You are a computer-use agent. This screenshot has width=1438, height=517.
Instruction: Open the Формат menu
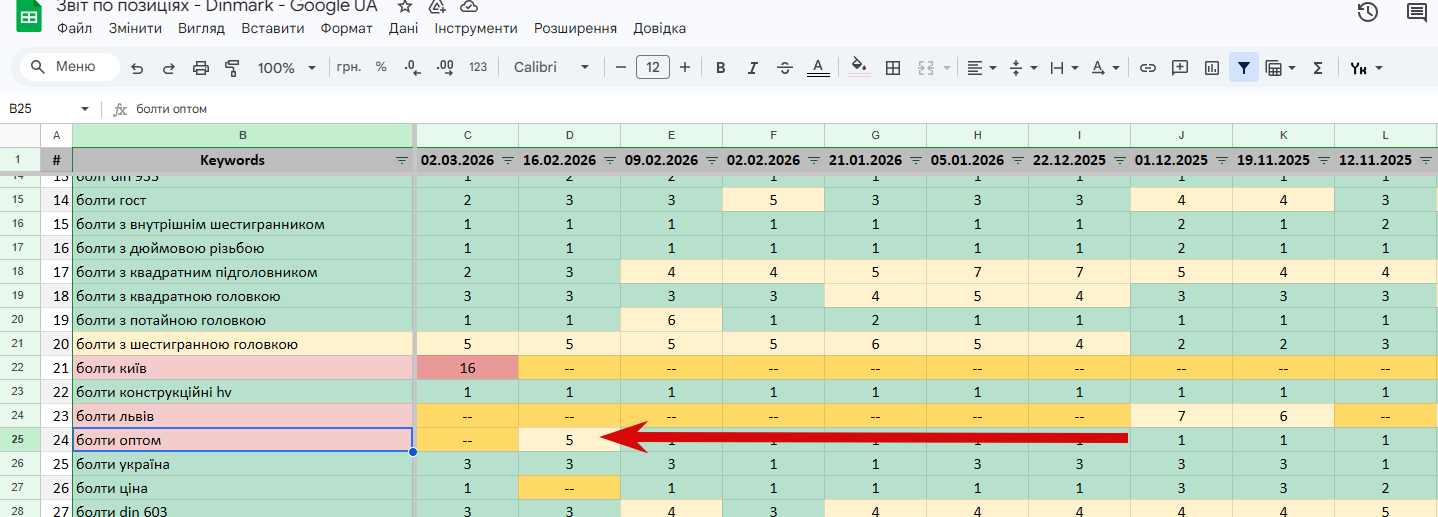point(346,28)
